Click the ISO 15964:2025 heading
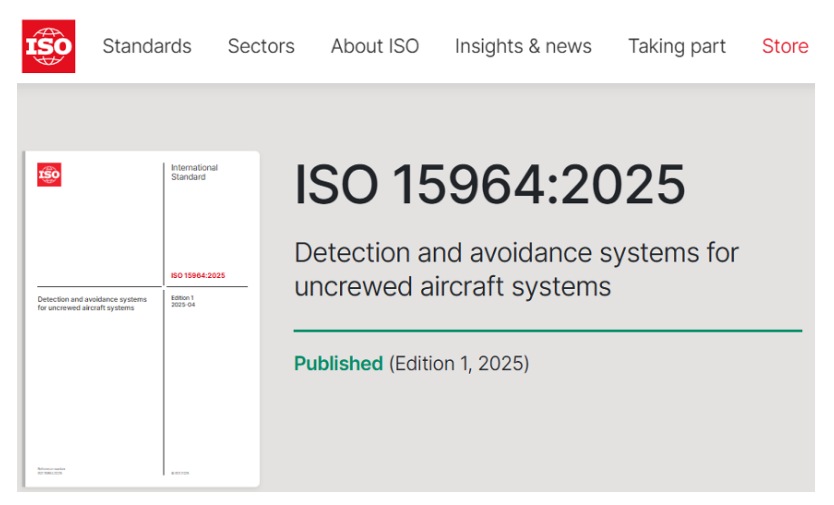 point(490,184)
